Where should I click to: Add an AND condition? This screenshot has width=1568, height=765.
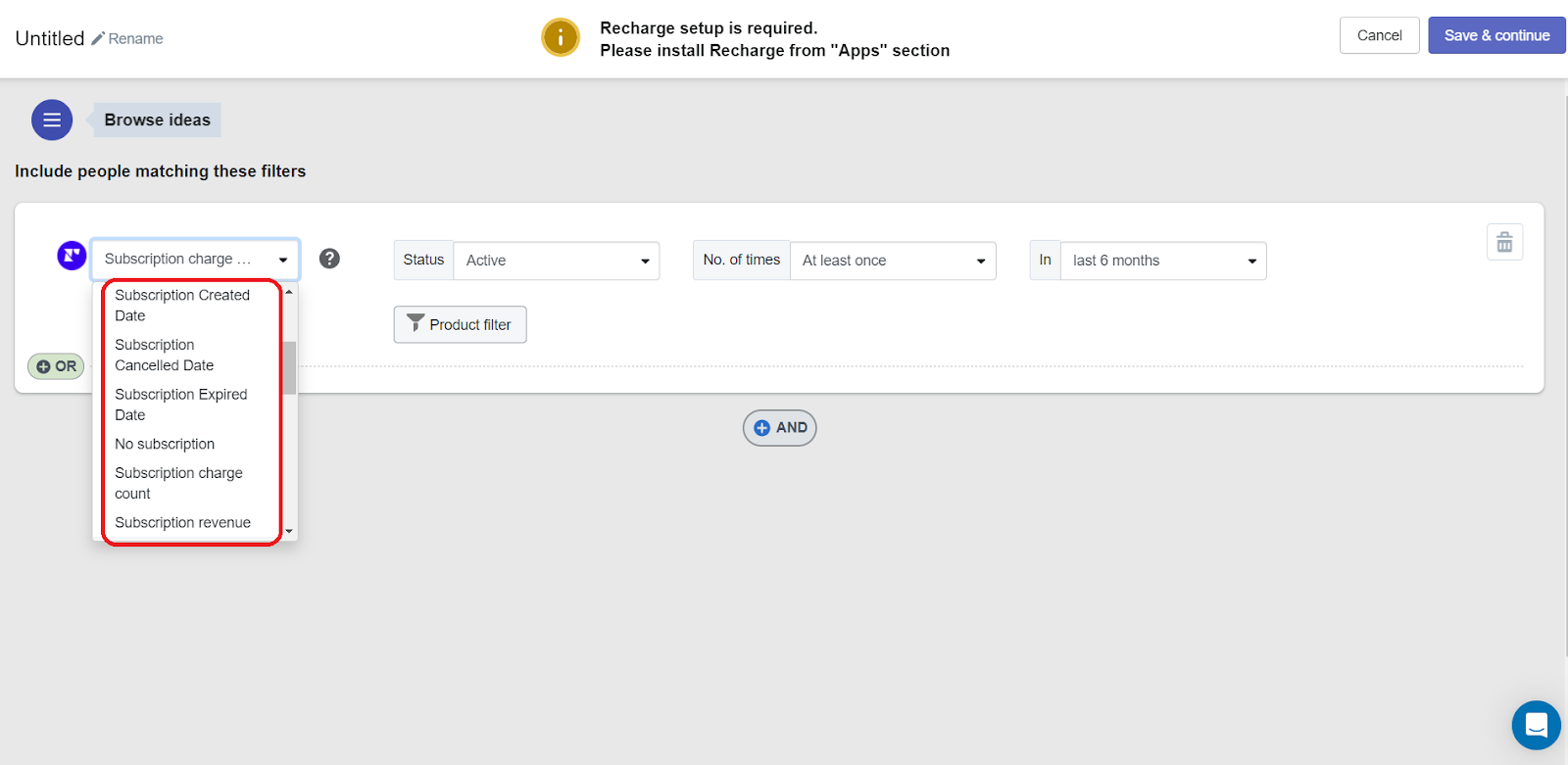click(x=779, y=428)
